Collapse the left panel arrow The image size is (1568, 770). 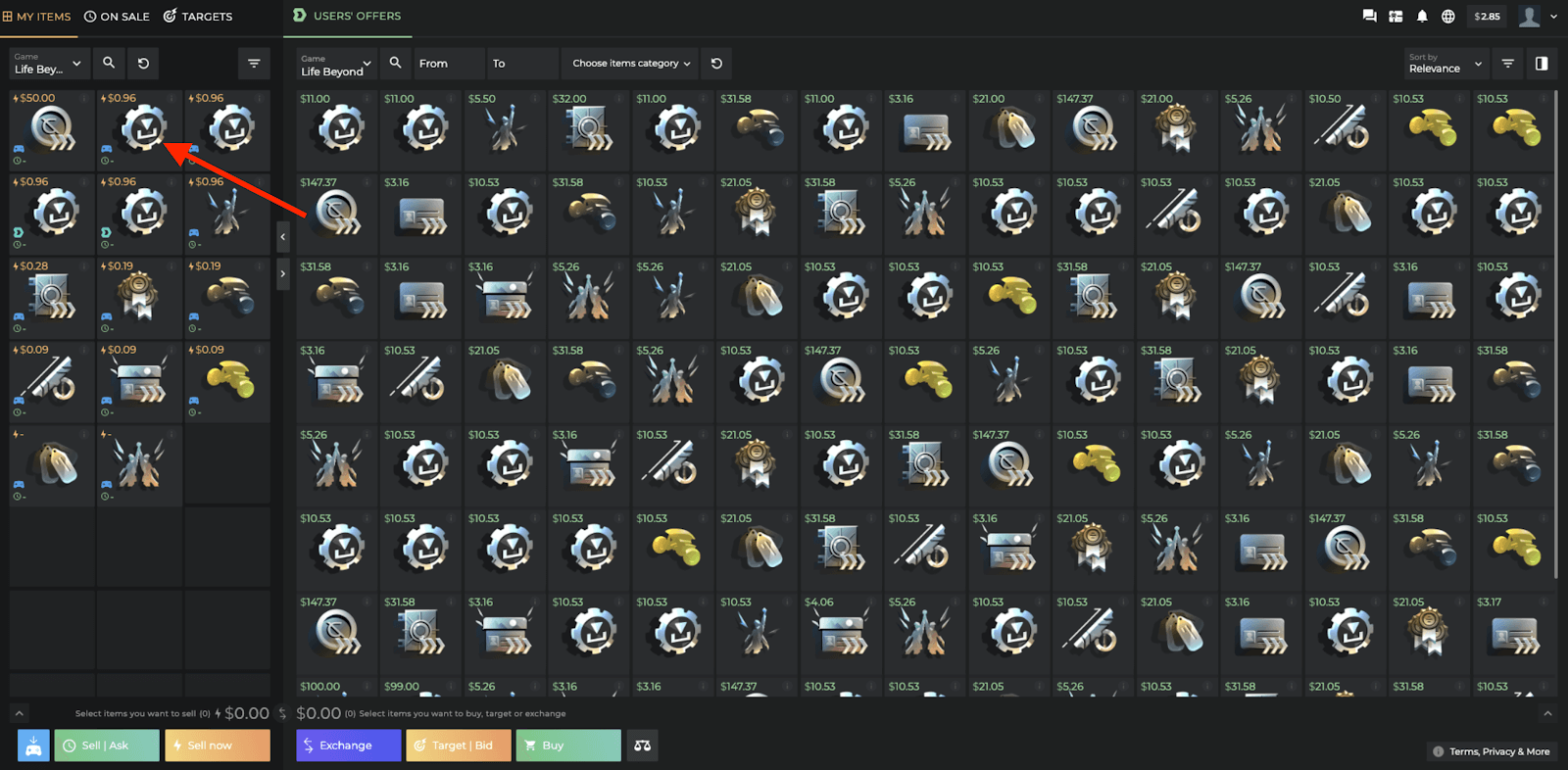(x=282, y=236)
